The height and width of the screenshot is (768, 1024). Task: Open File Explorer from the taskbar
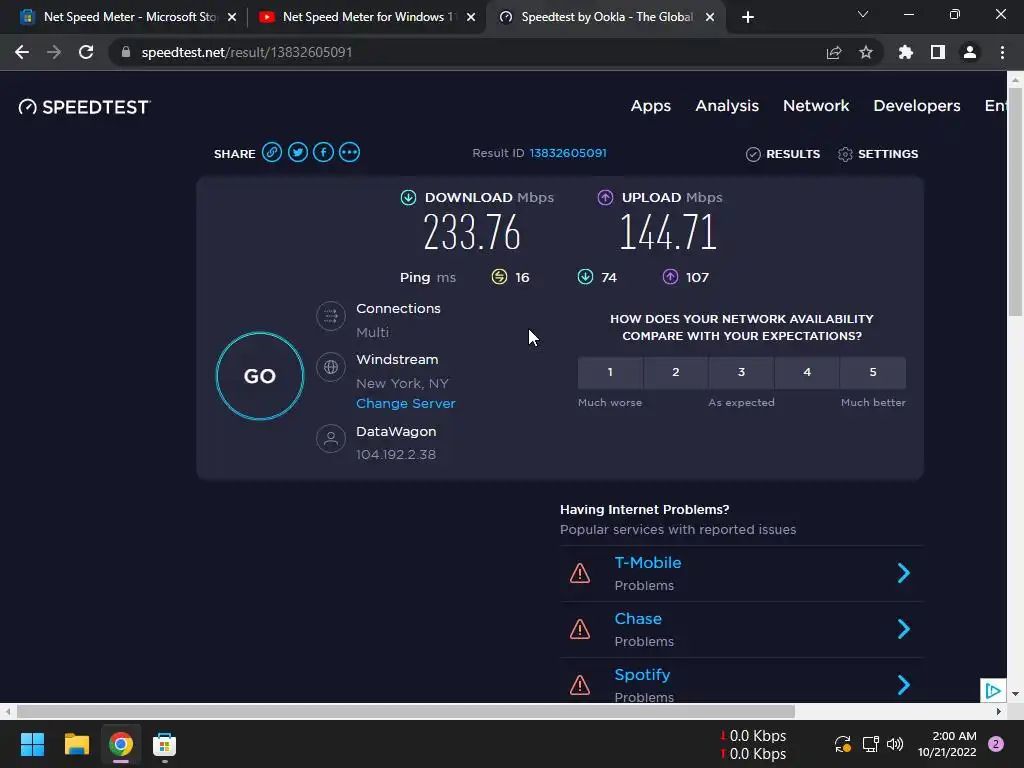click(76, 744)
